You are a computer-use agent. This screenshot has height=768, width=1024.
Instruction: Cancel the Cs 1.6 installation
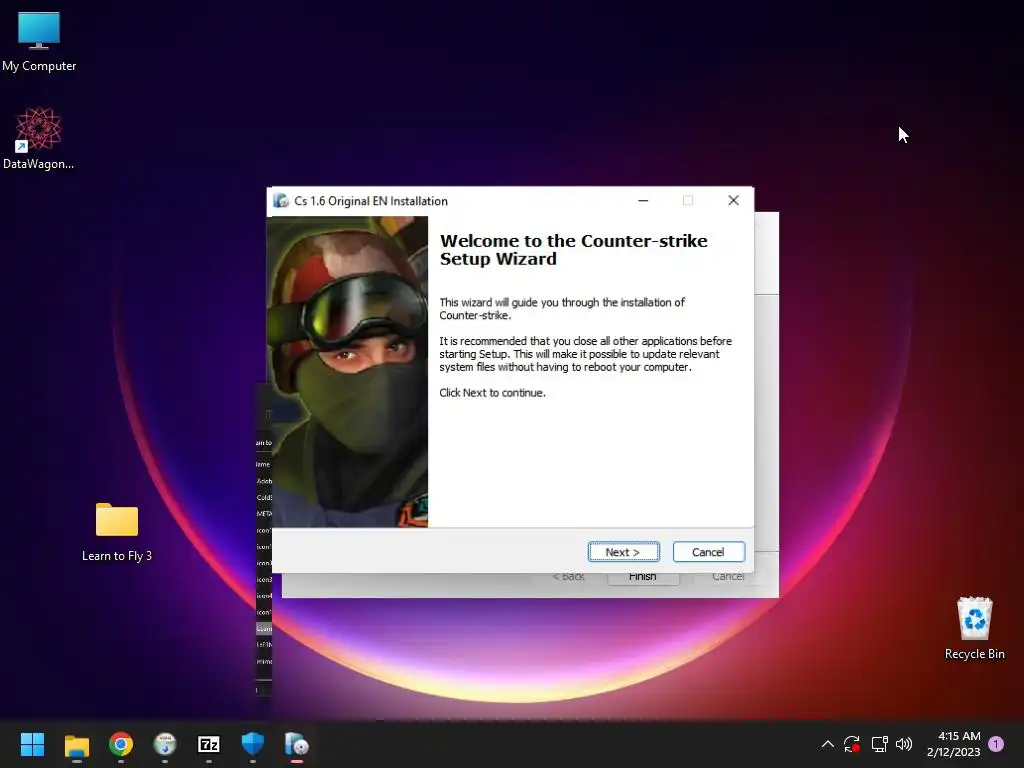click(709, 552)
